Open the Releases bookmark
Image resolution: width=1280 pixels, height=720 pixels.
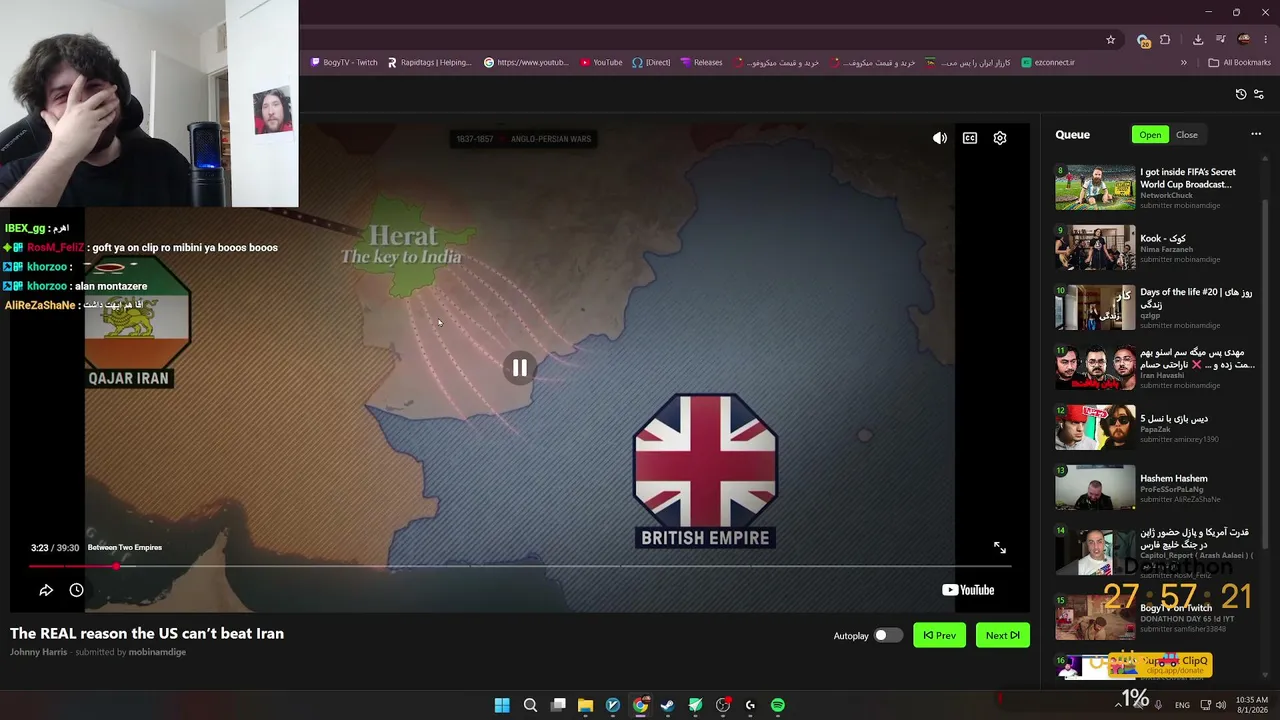coord(701,62)
